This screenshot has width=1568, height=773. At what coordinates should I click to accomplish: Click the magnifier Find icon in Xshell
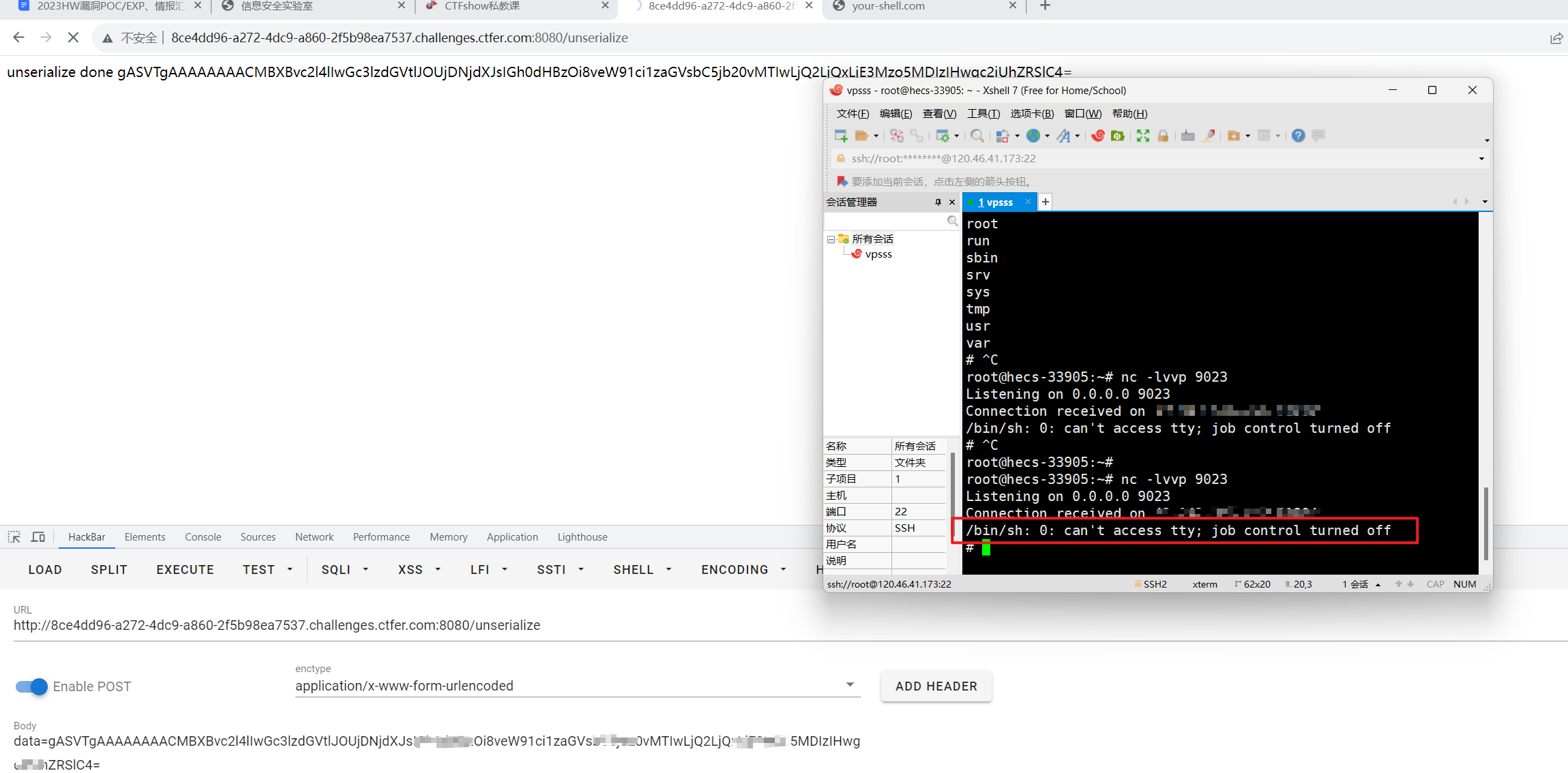pyautogui.click(x=977, y=136)
